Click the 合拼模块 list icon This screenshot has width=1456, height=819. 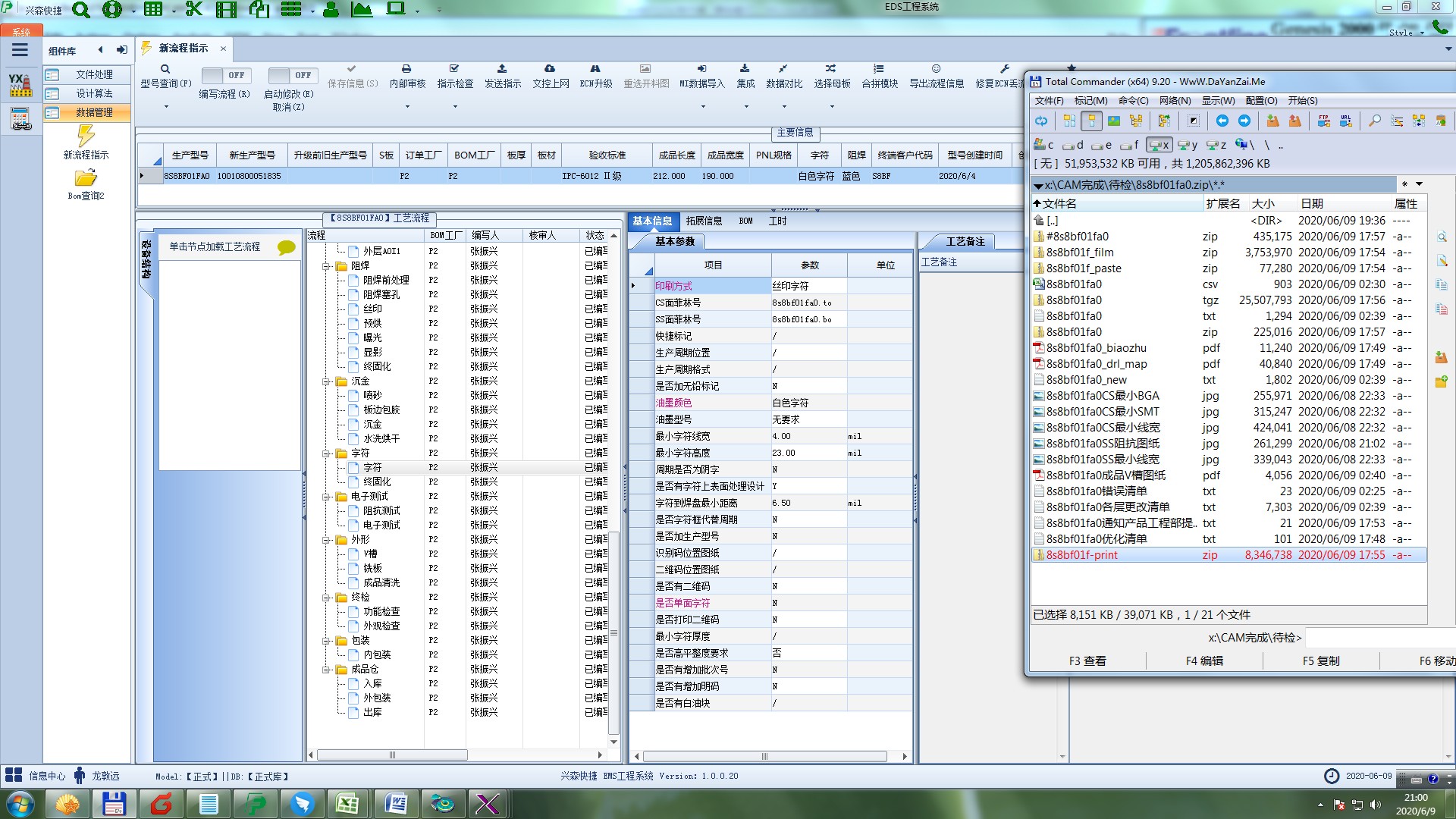[879, 69]
